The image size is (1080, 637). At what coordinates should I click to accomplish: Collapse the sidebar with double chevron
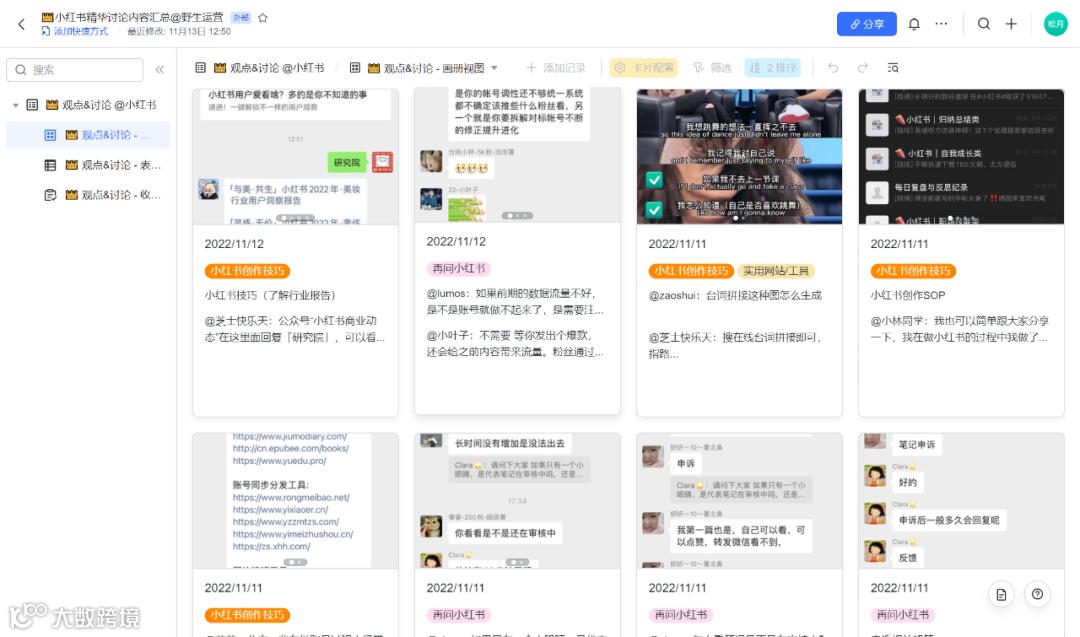point(160,70)
